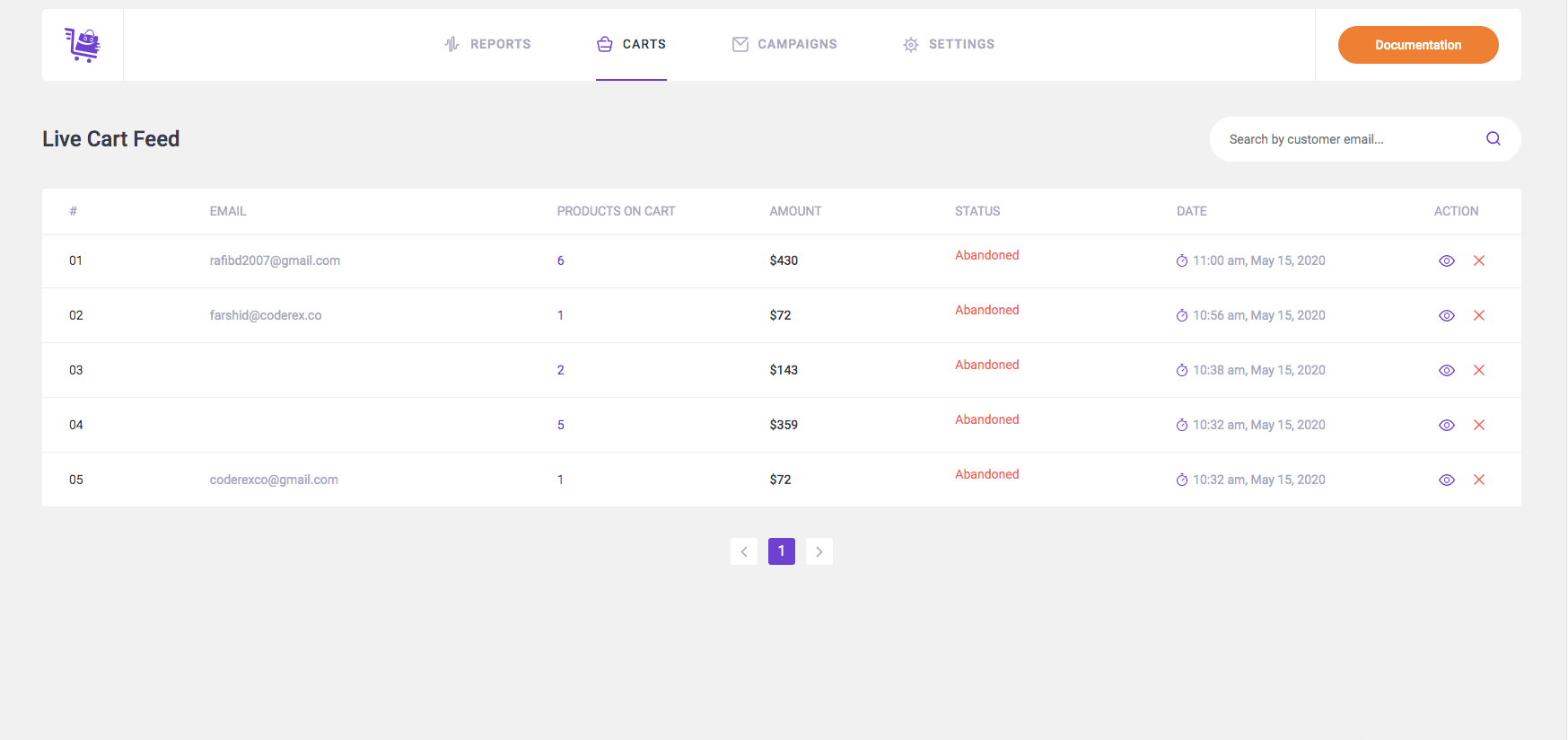1568x740 pixels.
Task: Click the 10:38 am, May 15, 2020 date
Action: point(1259,370)
